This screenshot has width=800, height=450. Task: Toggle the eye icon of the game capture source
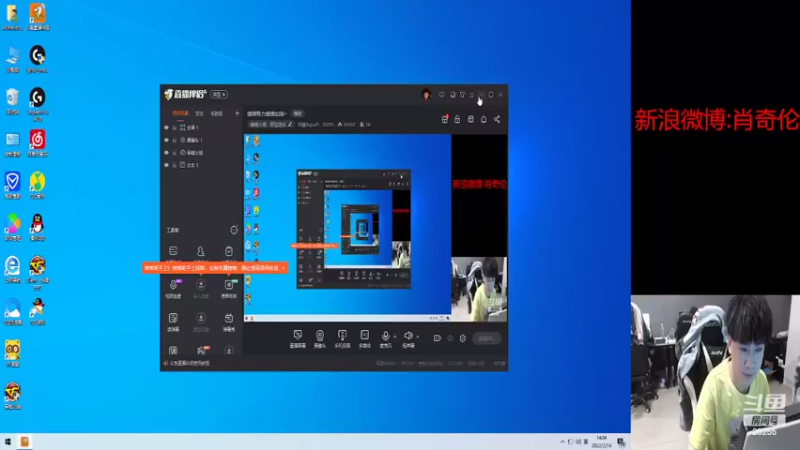(166, 153)
